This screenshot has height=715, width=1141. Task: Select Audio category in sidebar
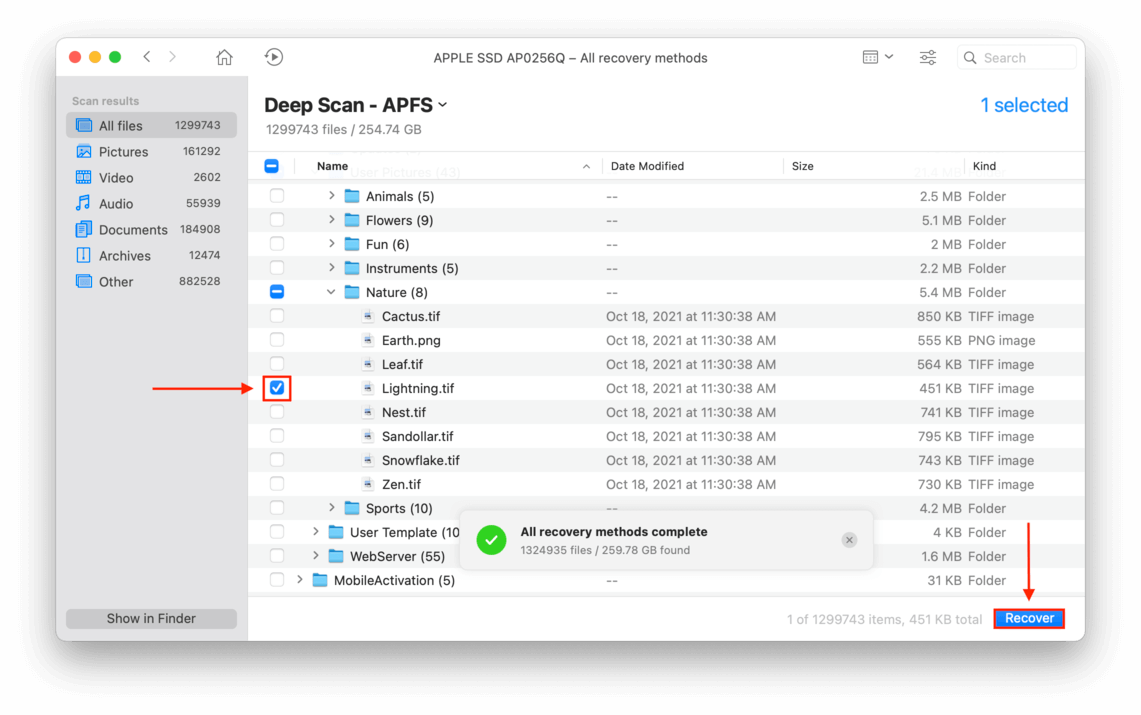(x=151, y=204)
